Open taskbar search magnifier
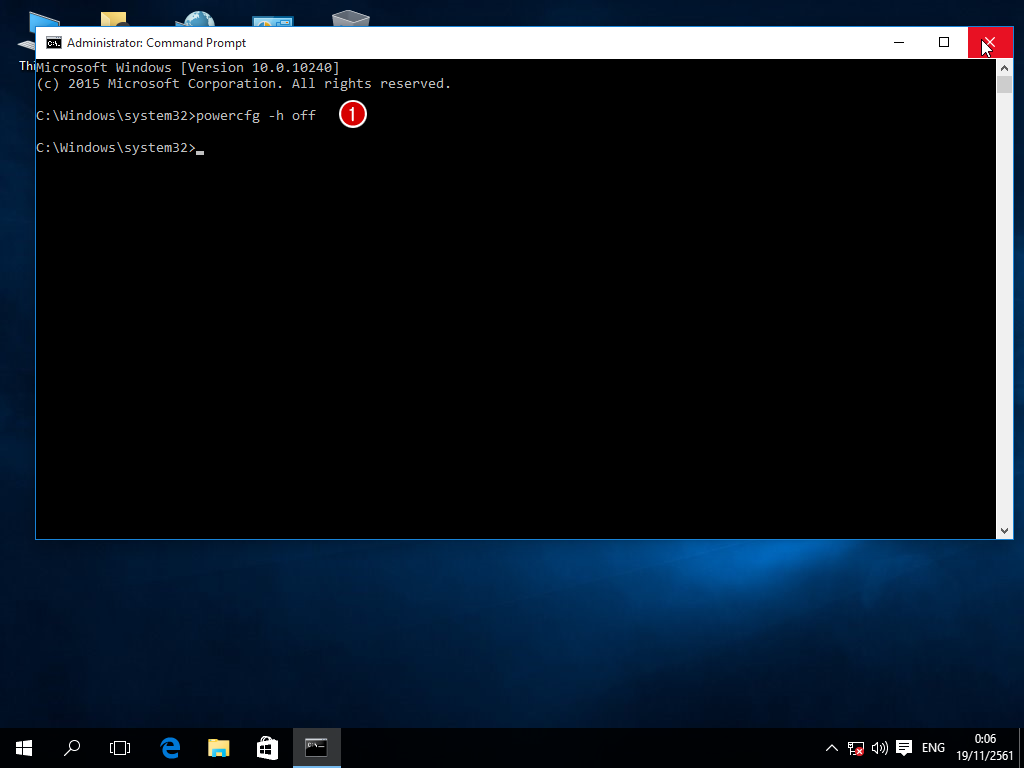The height and width of the screenshot is (768, 1024). 72,747
